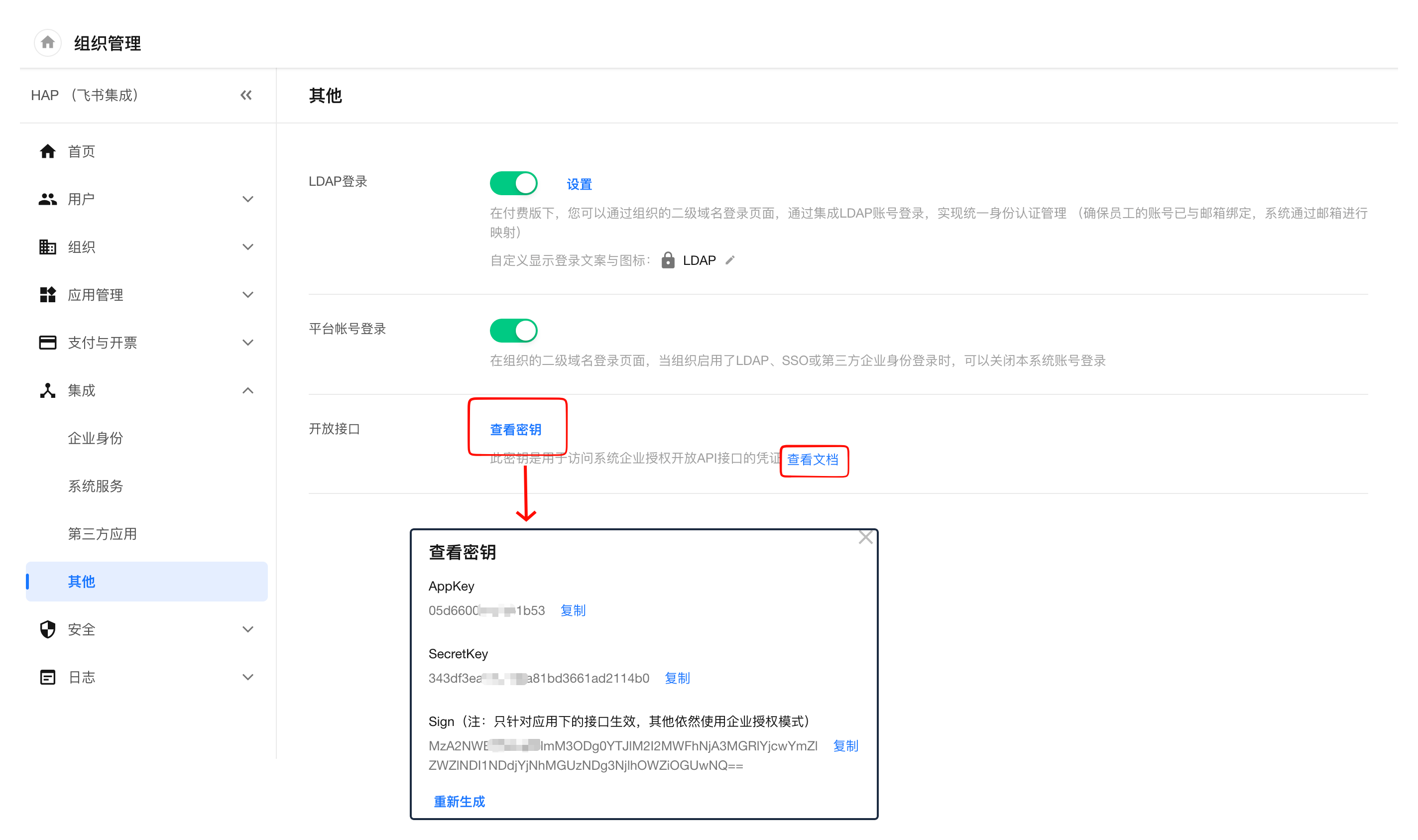The image size is (1418, 840).
Task: Disable the 平台帐号登录 switch
Action: (x=513, y=330)
